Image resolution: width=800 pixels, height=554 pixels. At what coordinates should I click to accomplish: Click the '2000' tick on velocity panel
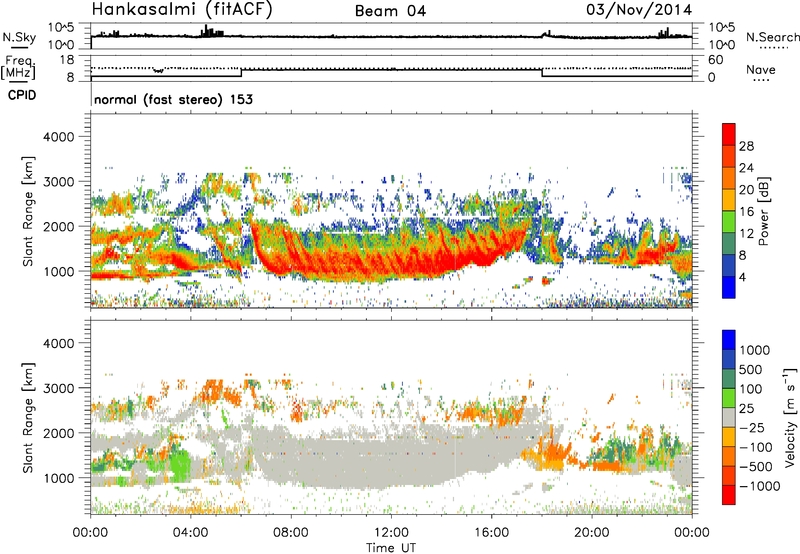click(x=59, y=433)
